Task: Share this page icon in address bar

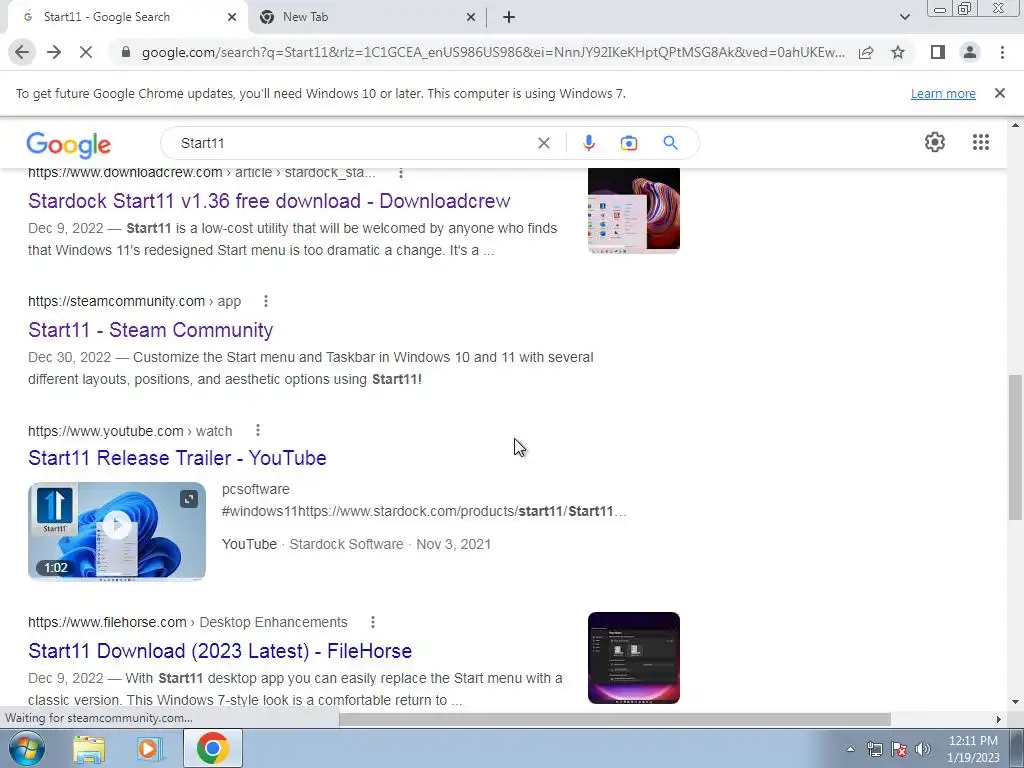Action: point(866,52)
